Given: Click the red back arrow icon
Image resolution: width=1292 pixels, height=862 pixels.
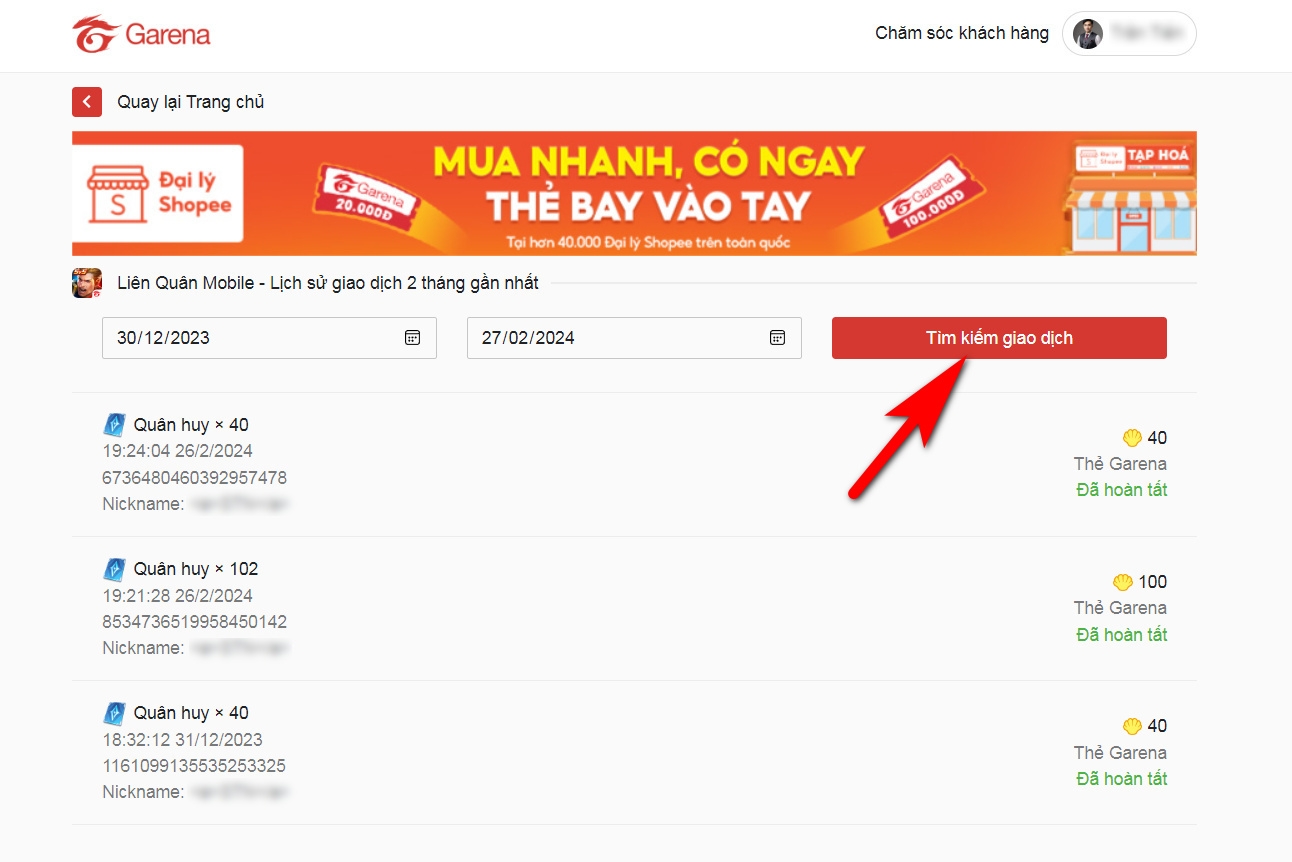Looking at the screenshot, I should [x=86, y=101].
